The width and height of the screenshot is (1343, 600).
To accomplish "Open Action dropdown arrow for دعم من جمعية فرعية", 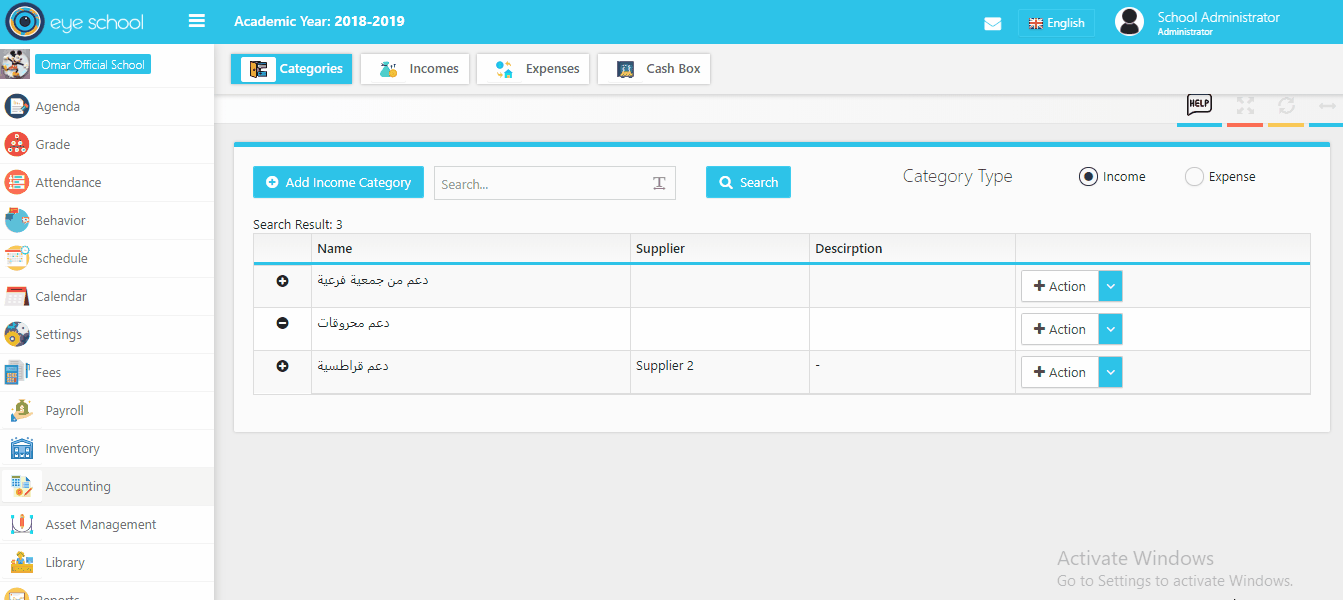I will (x=1110, y=286).
